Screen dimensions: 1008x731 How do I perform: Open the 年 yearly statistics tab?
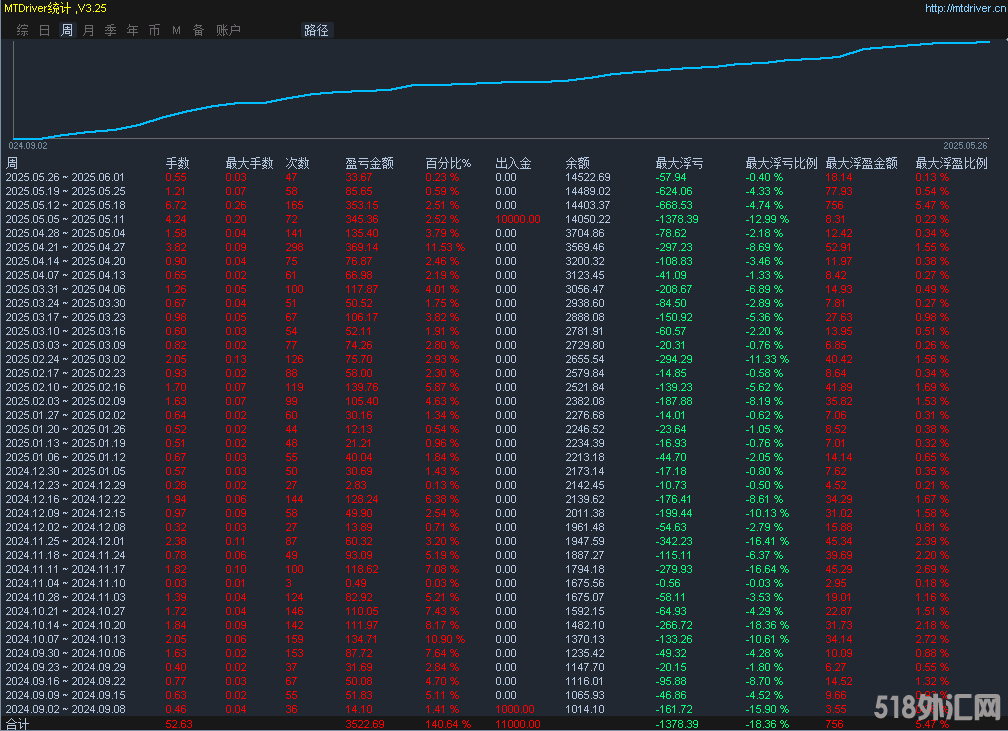(x=132, y=30)
